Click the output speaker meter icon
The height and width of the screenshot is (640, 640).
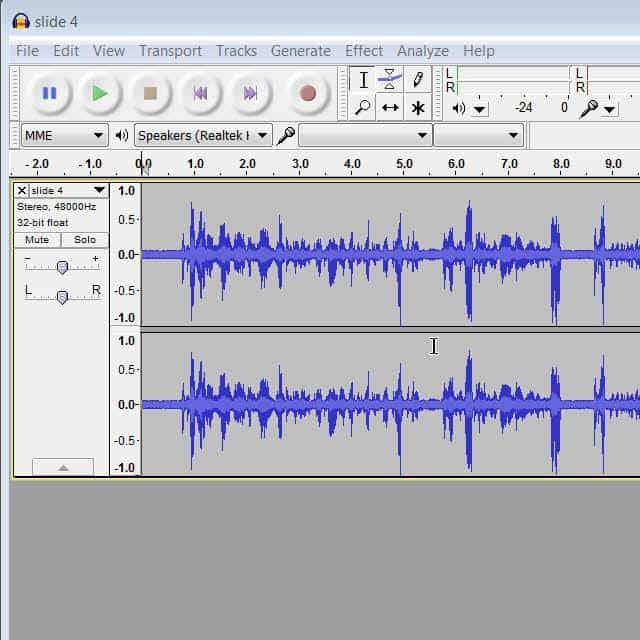(x=459, y=108)
